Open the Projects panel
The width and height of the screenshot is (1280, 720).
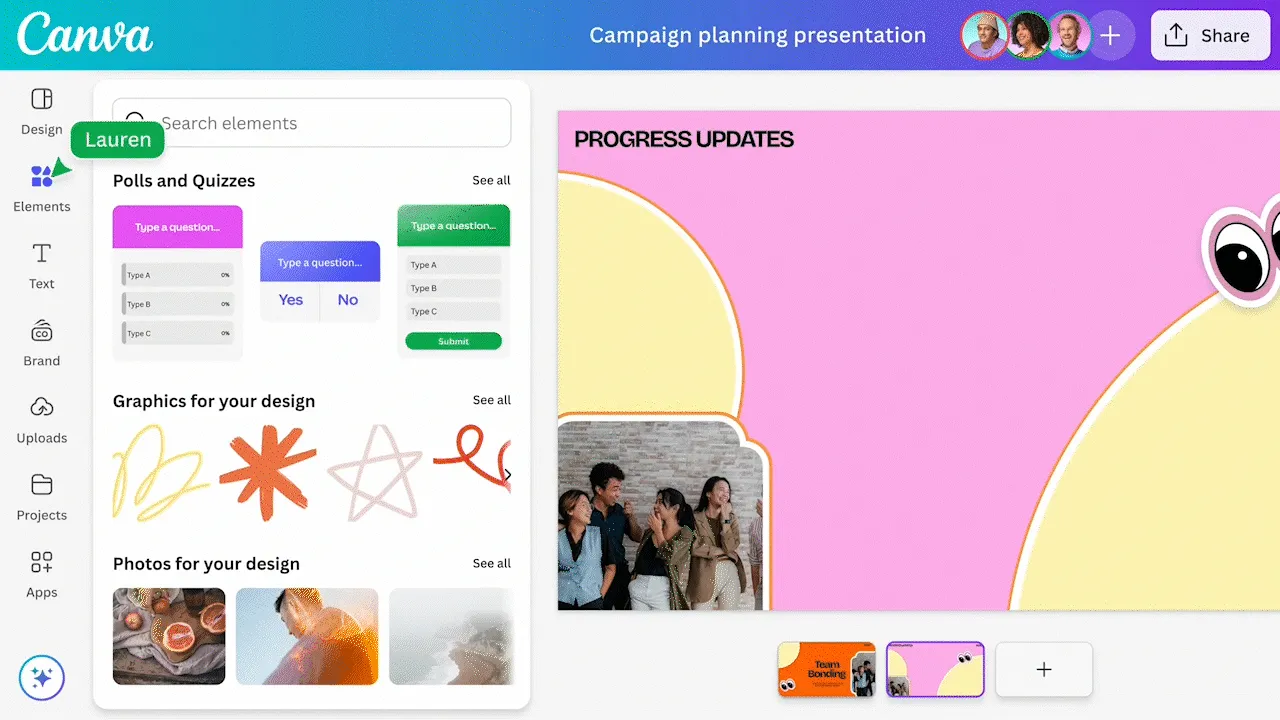click(41, 497)
